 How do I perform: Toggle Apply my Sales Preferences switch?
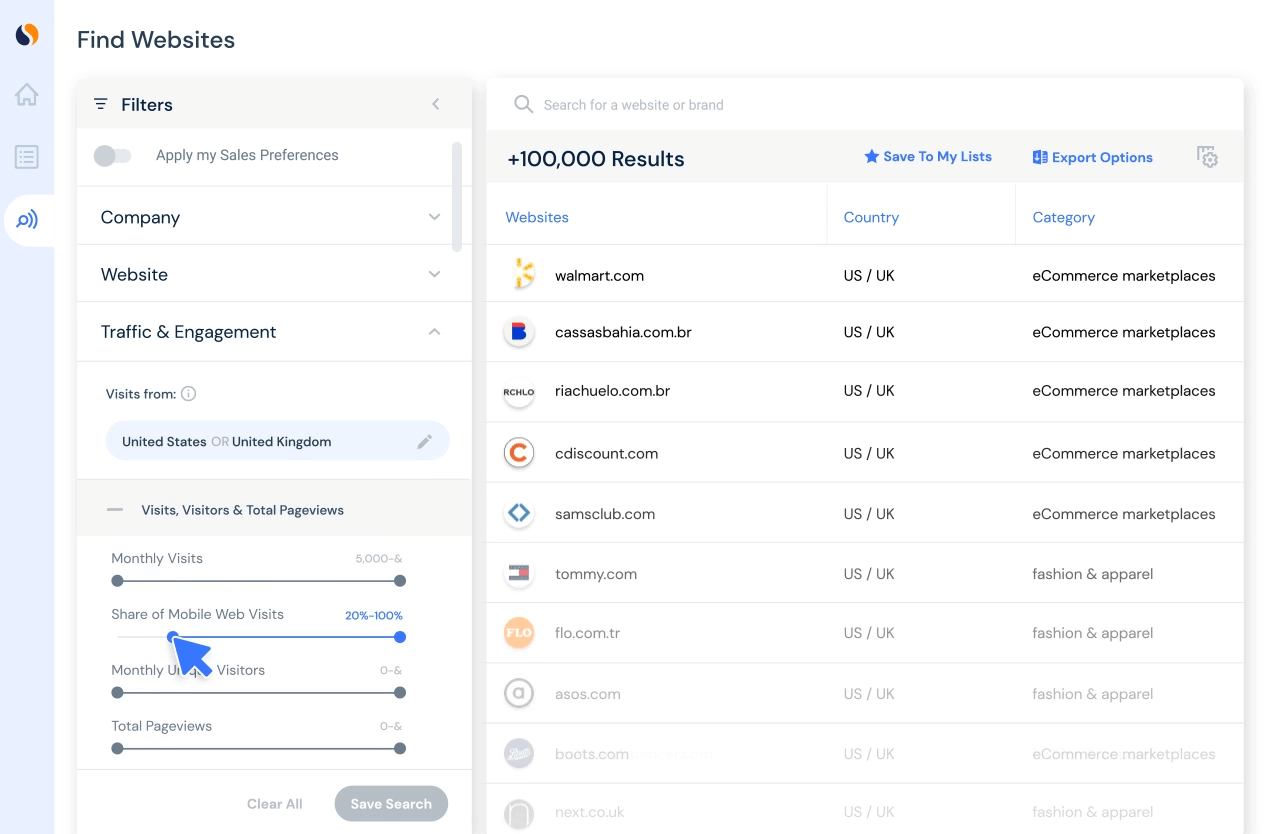coord(113,156)
